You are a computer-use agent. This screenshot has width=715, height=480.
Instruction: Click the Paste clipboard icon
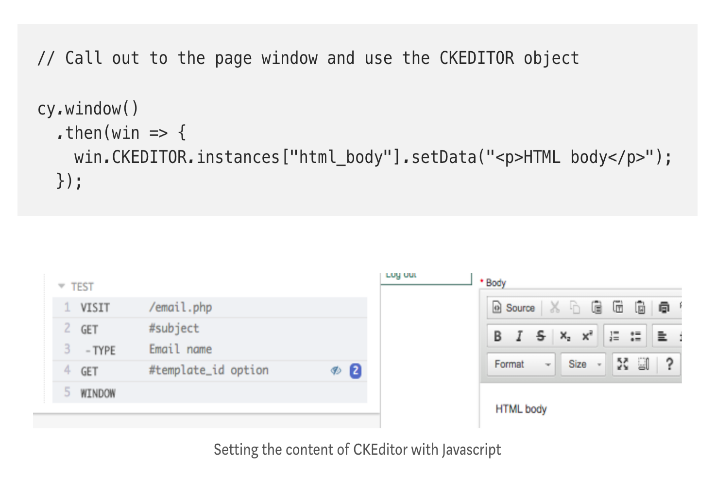pyautogui.click(x=596, y=308)
